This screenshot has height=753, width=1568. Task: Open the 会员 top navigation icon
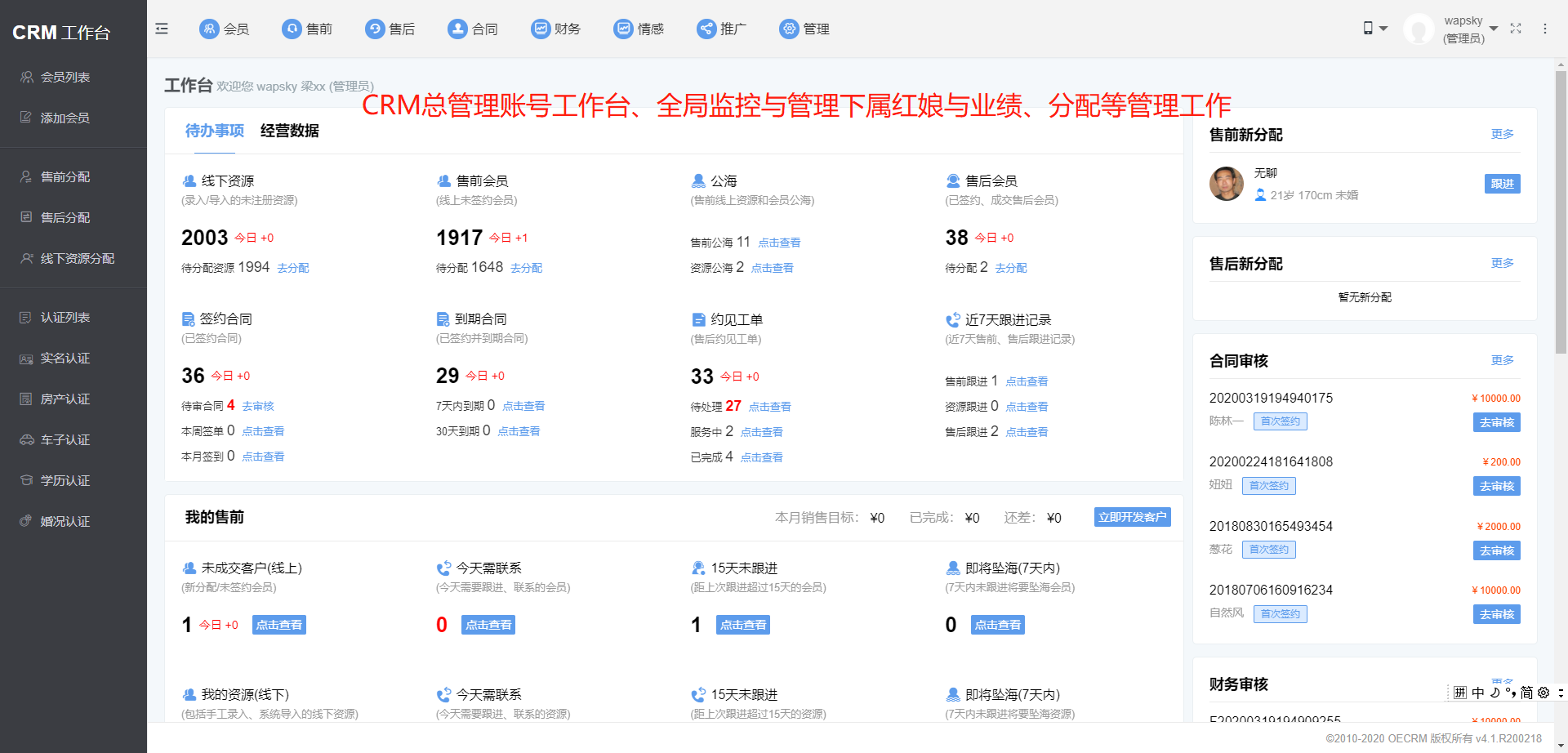point(210,29)
